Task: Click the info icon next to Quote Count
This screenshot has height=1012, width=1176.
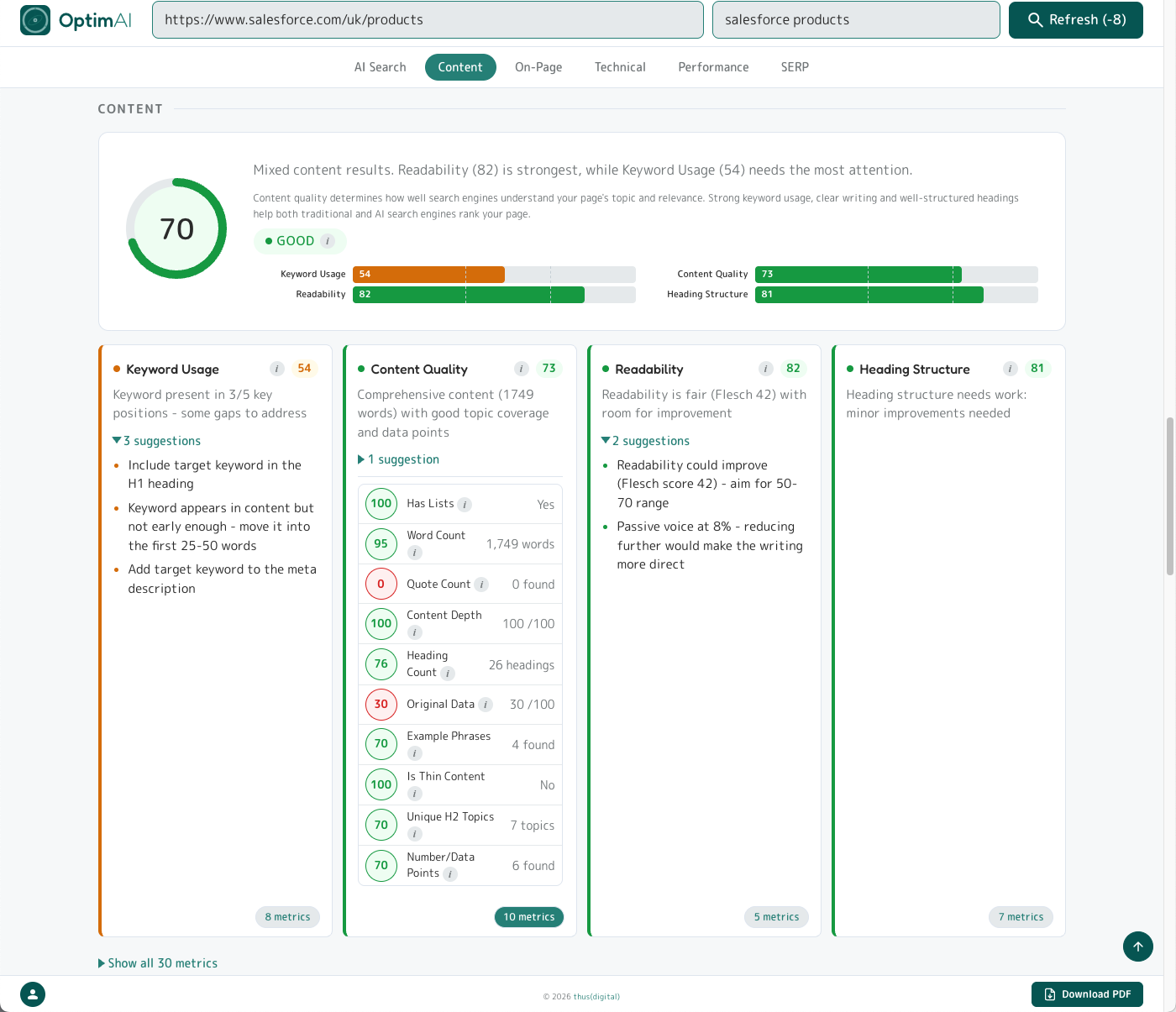Action: pos(481,585)
